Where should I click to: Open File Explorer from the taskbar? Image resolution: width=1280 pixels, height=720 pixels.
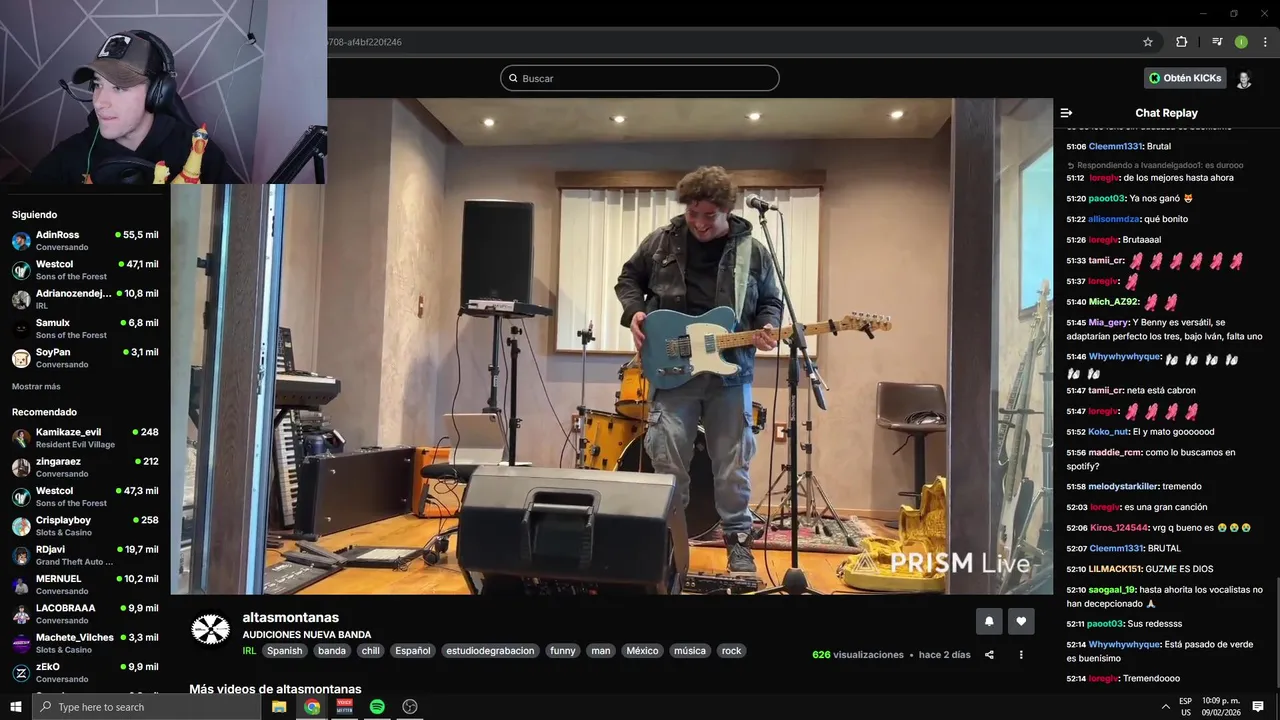tap(279, 707)
